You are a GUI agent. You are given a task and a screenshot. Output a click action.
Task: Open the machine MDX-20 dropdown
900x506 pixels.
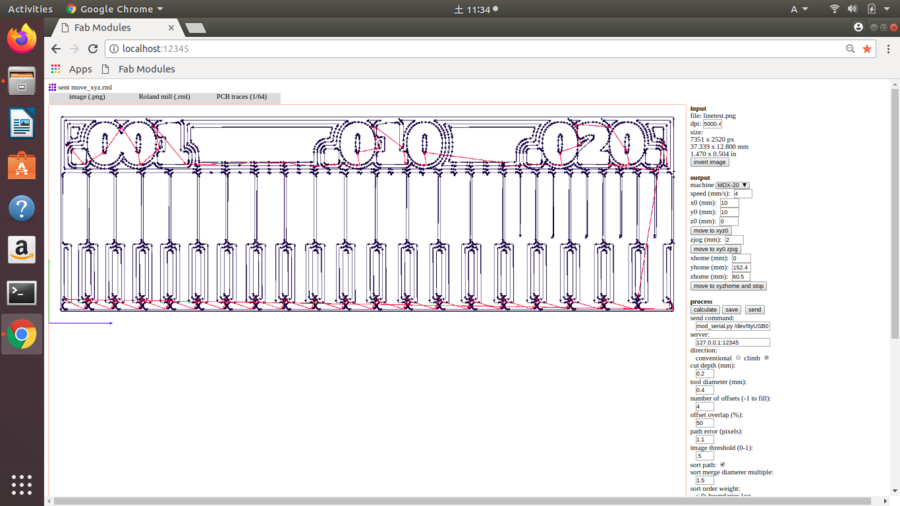click(732, 185)
